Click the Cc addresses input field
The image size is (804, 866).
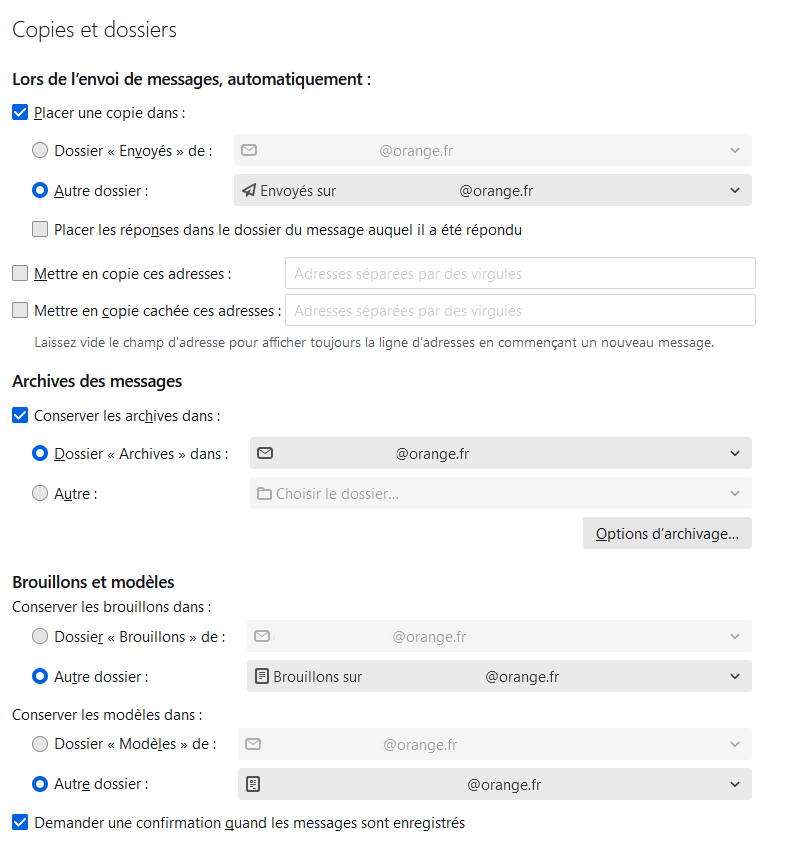pos(520,273)
